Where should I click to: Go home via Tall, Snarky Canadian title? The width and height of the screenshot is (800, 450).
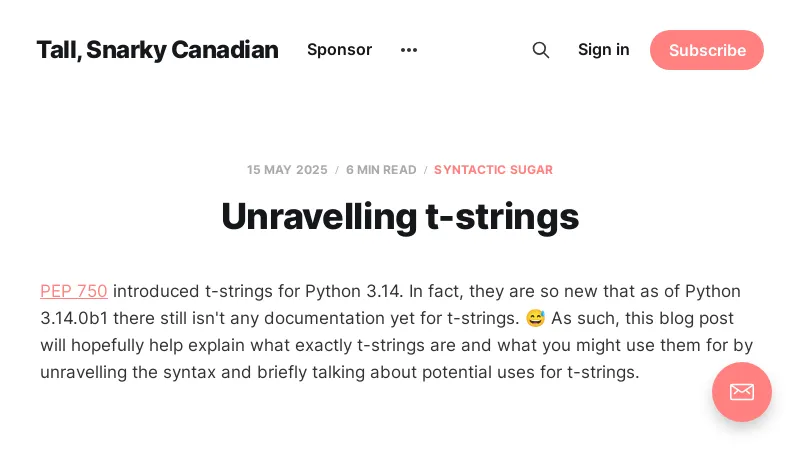click(x=157, y=50)
